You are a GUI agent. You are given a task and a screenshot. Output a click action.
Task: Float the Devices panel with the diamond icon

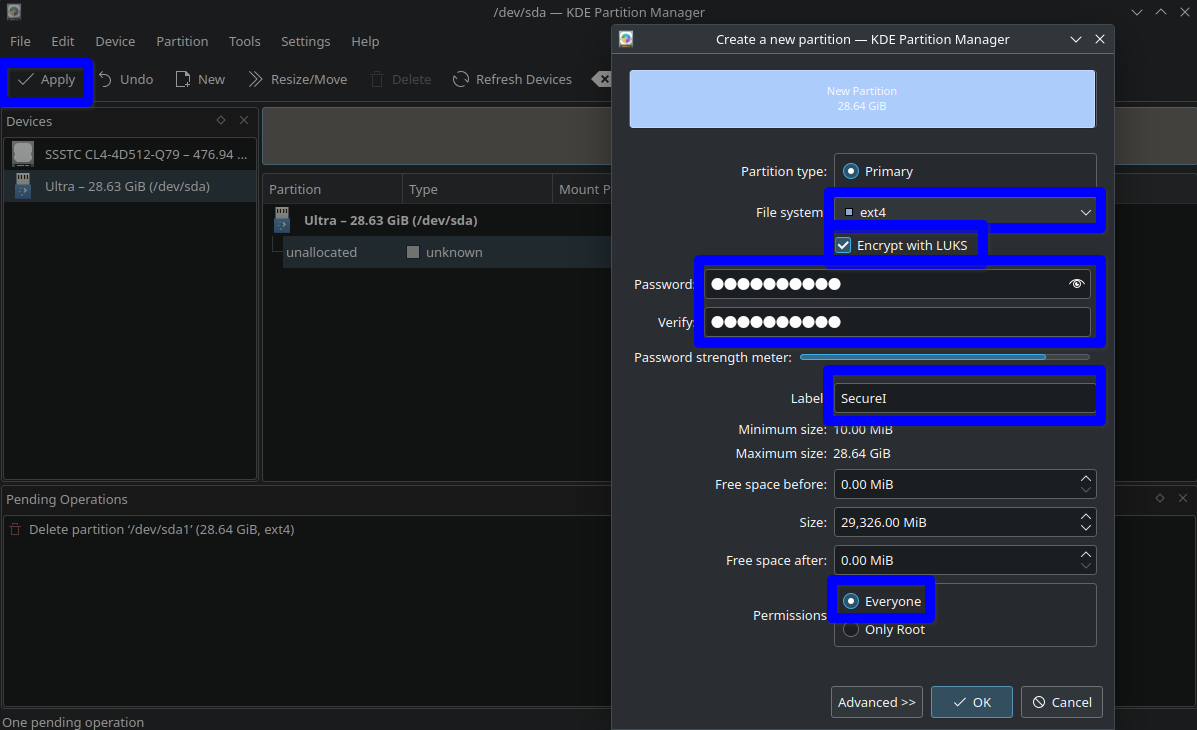[221, 120]
